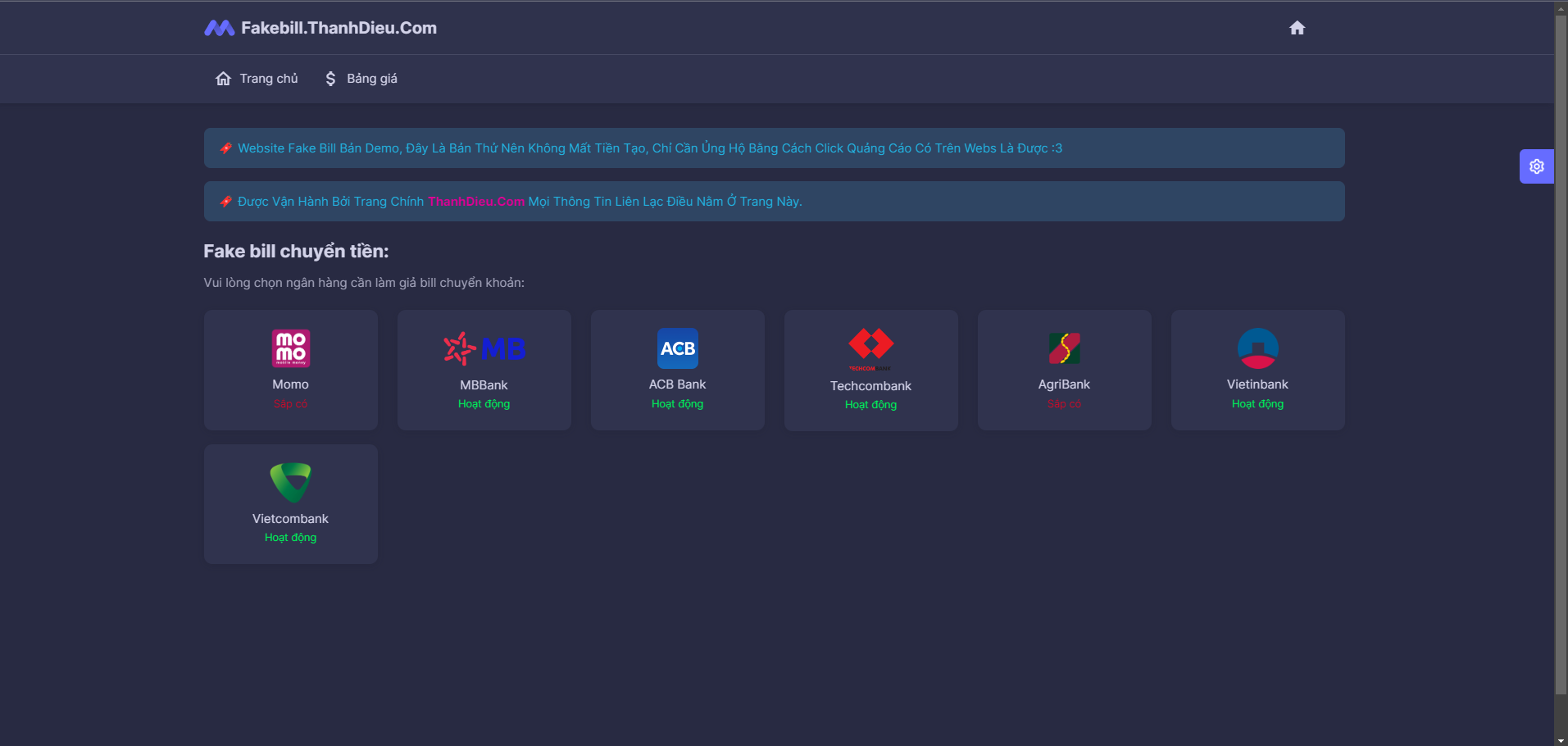Click rocket icon in Website Fake Bill notice
Image resolution: width=1568 pixels, height=746 pixels.
point(225,148)
